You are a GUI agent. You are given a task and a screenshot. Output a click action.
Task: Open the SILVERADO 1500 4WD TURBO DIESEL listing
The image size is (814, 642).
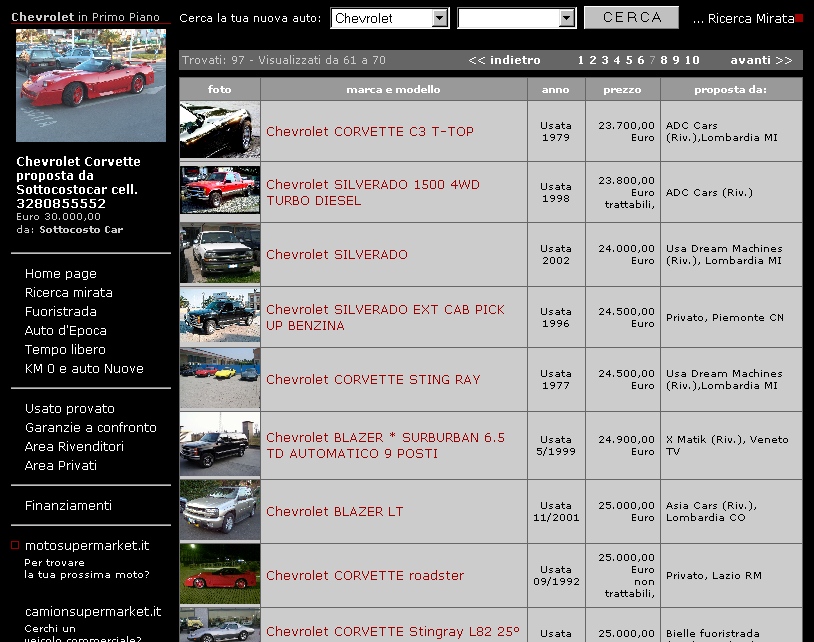click(373, 193)
